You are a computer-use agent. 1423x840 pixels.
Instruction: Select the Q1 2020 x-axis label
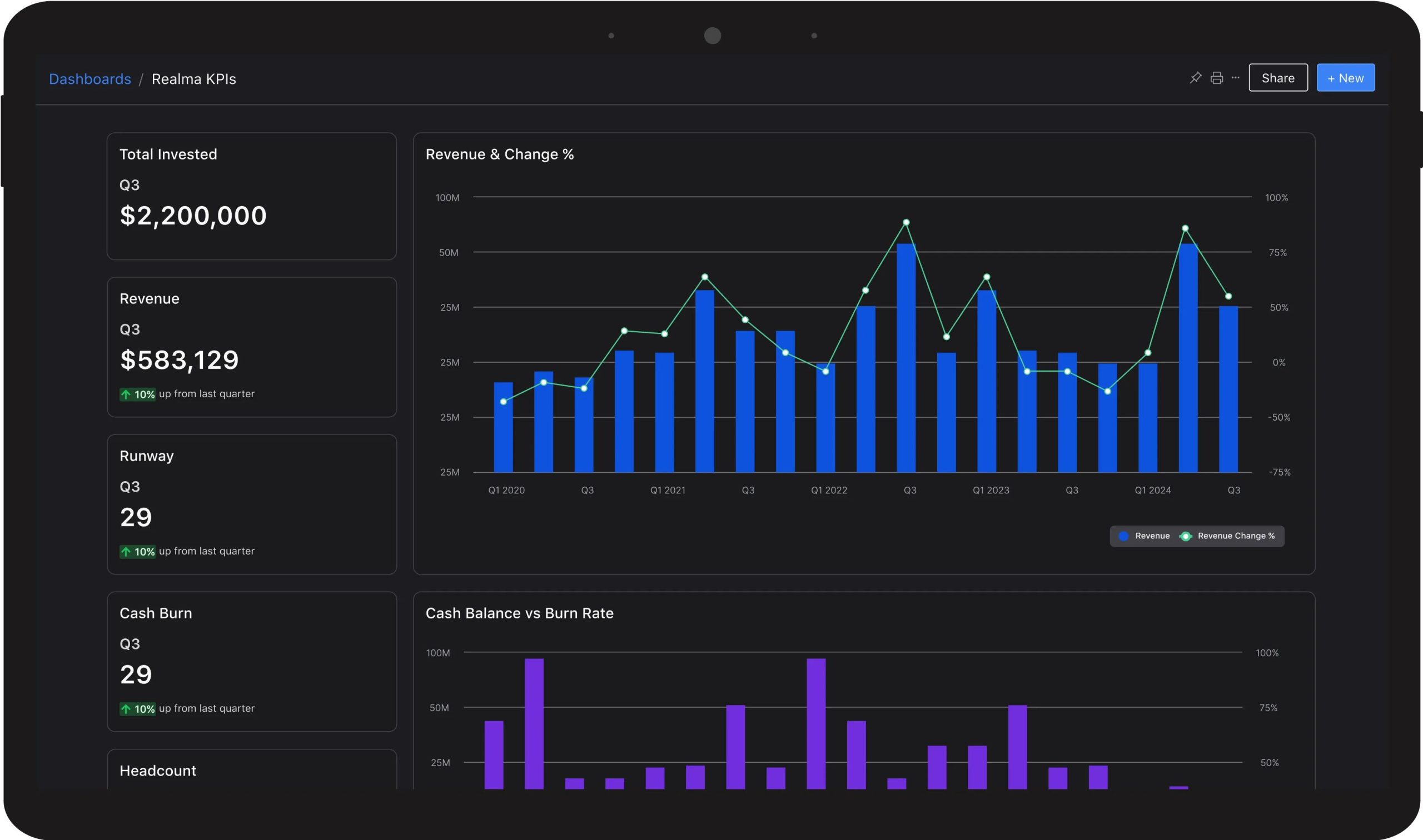click(x=506, y=489)
